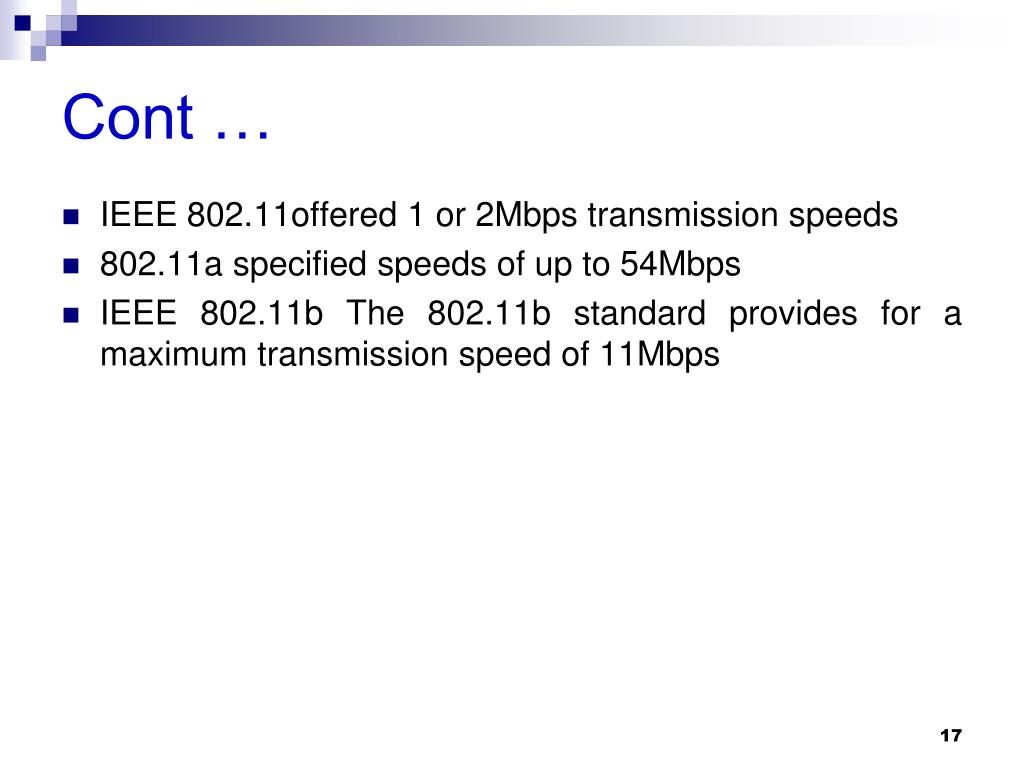Click the third blue square bullet
The width and height of the screenshot is (1024, 768).
point(71,315)
